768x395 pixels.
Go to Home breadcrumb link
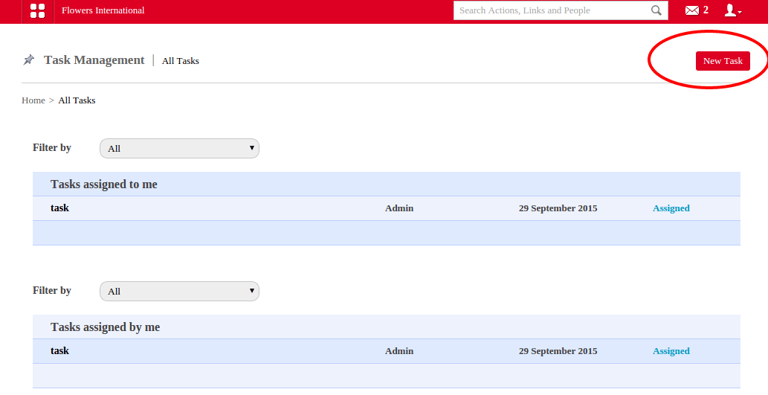tap(33, 100)
